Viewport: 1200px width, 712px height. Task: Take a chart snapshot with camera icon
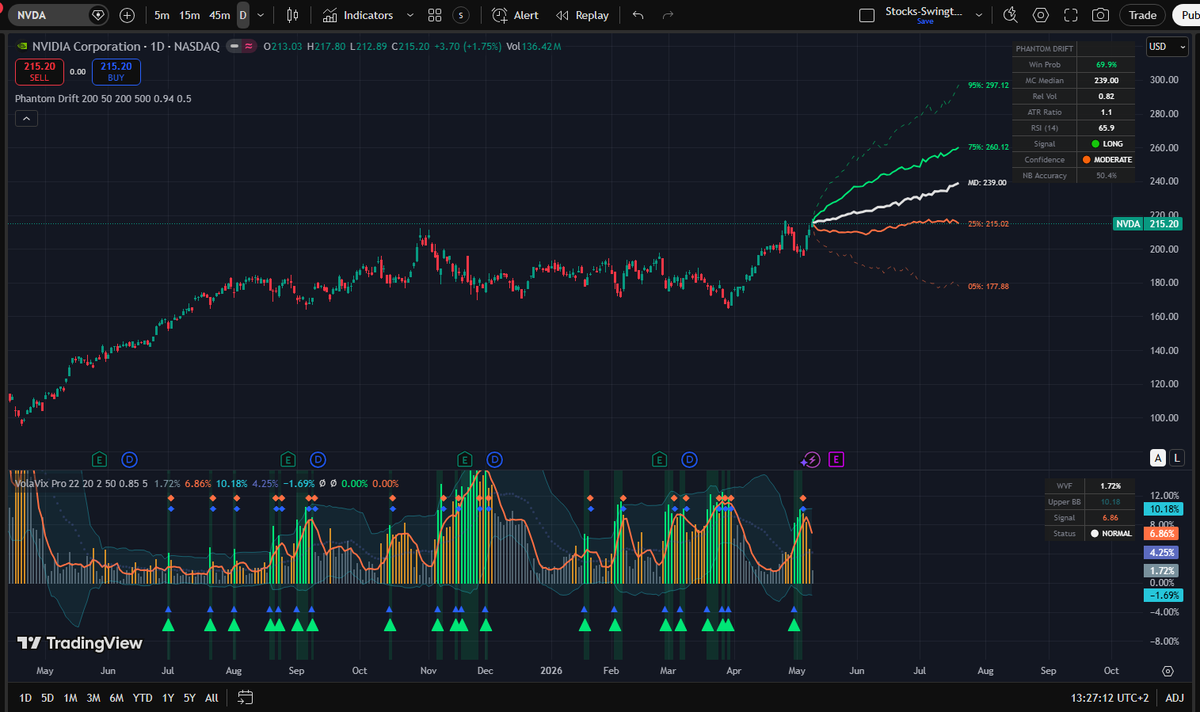(x=1100, y=15)
